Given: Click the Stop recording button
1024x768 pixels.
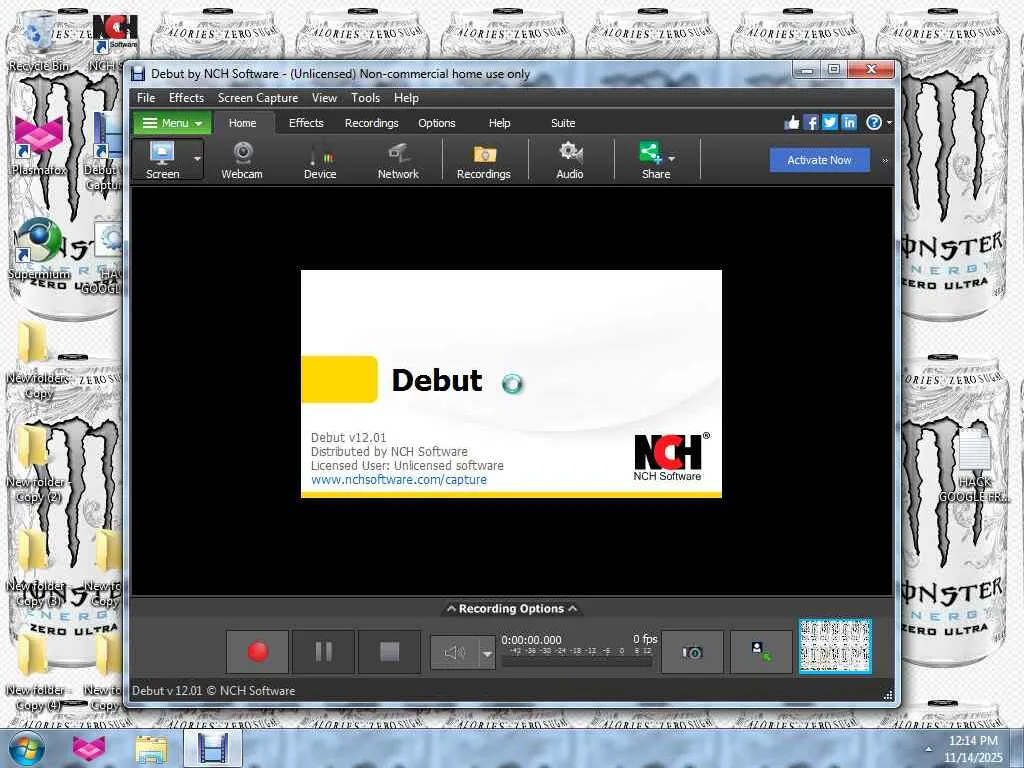Looking at the screenshot, I should point(389,651).
